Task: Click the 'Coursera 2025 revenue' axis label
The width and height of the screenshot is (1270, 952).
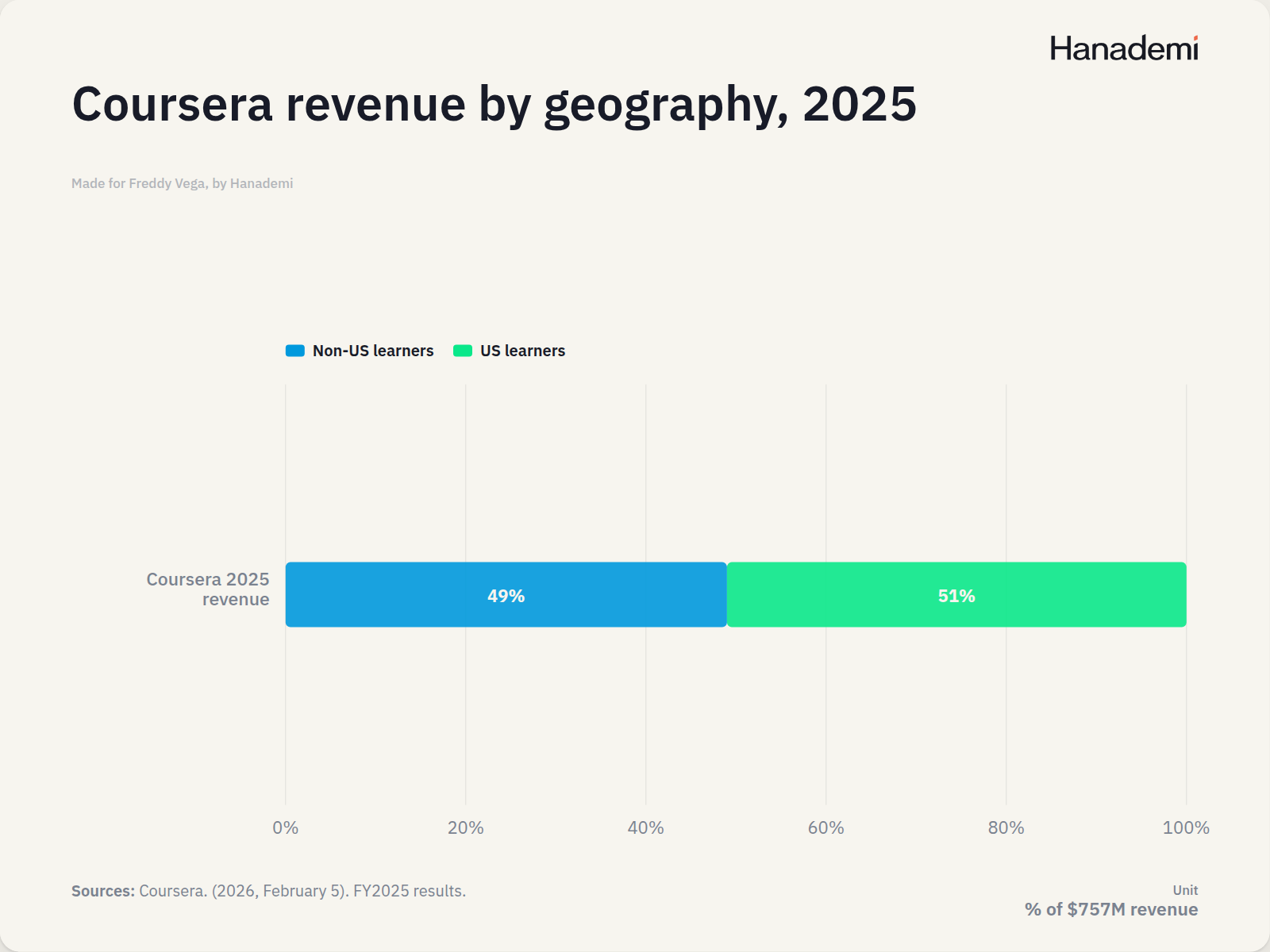Action: point(208,589)
